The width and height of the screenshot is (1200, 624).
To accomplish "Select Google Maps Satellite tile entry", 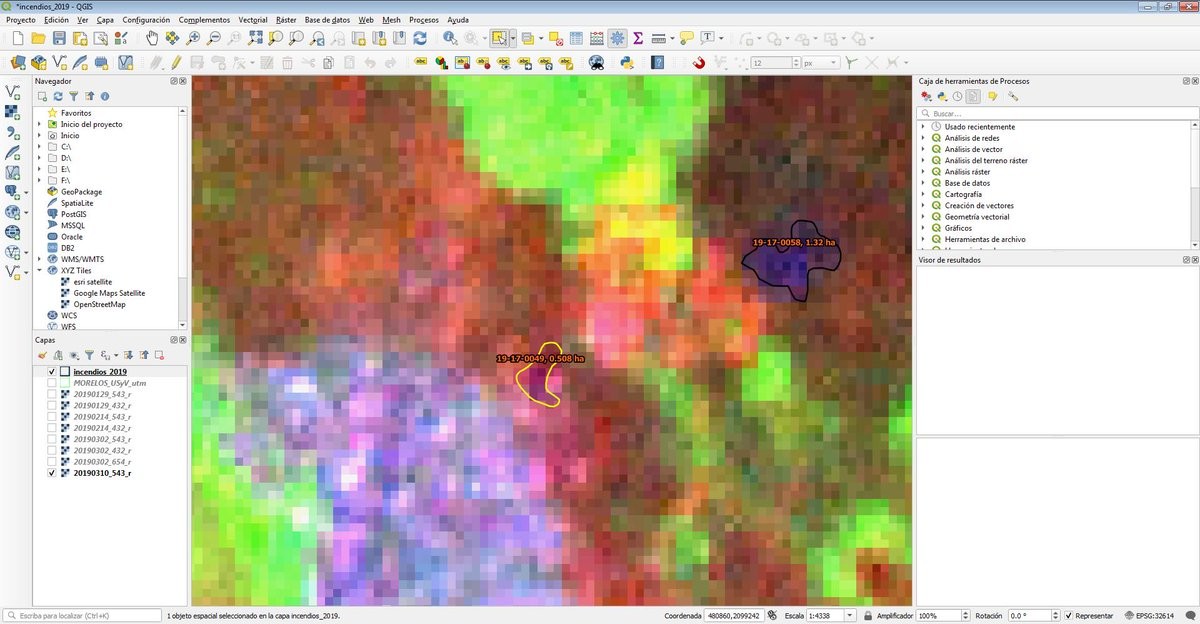I will pyautogui.click(x=110, y=293).
